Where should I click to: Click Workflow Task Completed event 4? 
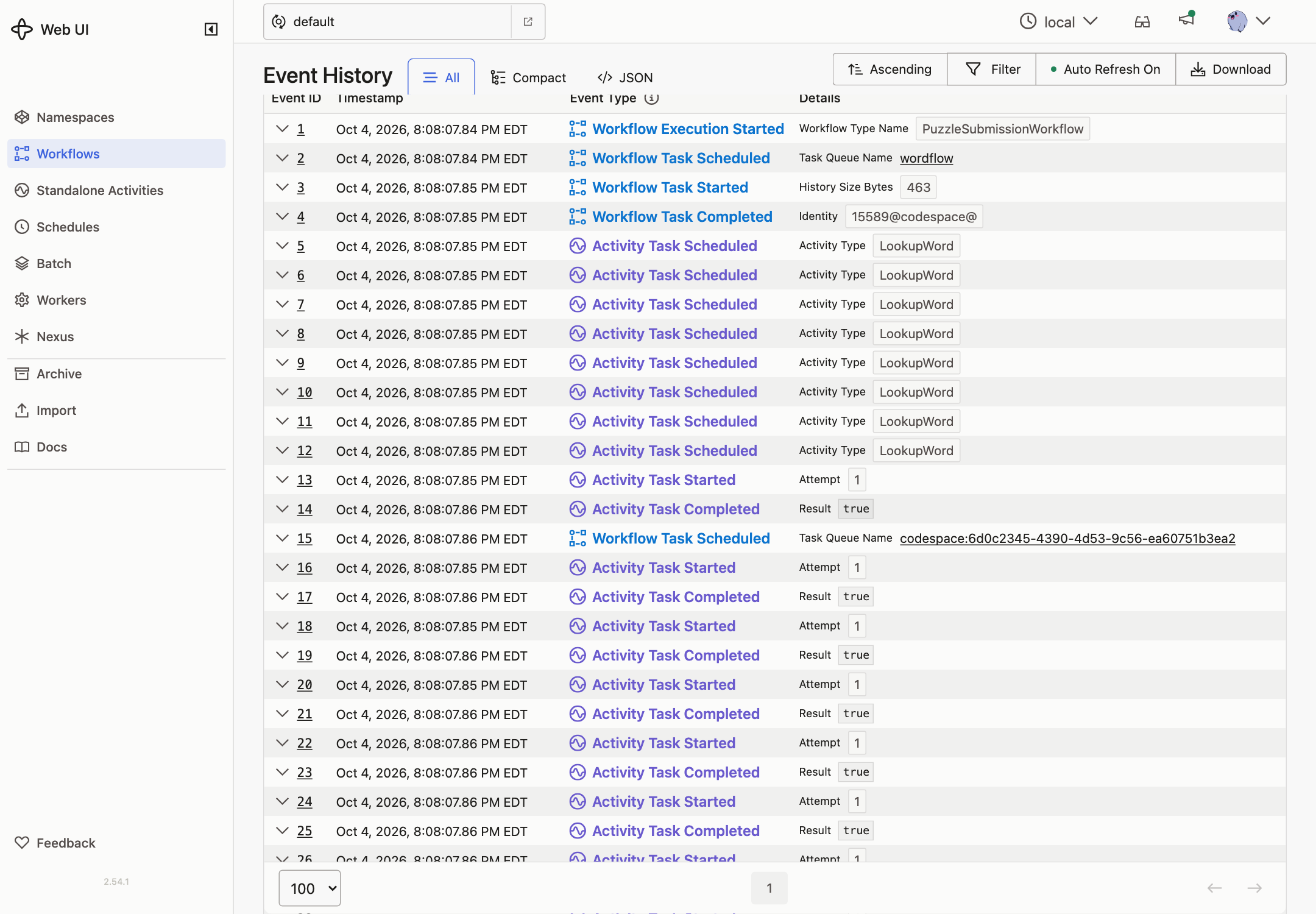[x=682, y=216]
